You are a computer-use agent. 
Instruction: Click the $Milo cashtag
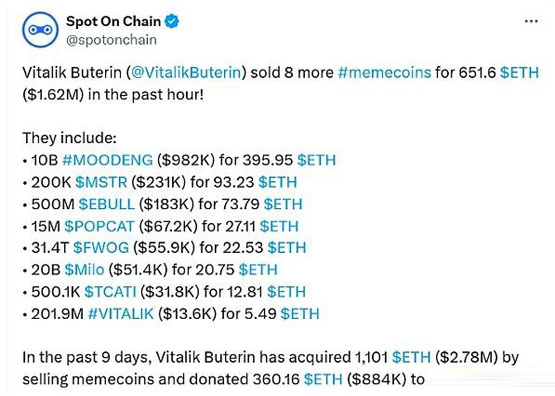[x=85, y=270]
